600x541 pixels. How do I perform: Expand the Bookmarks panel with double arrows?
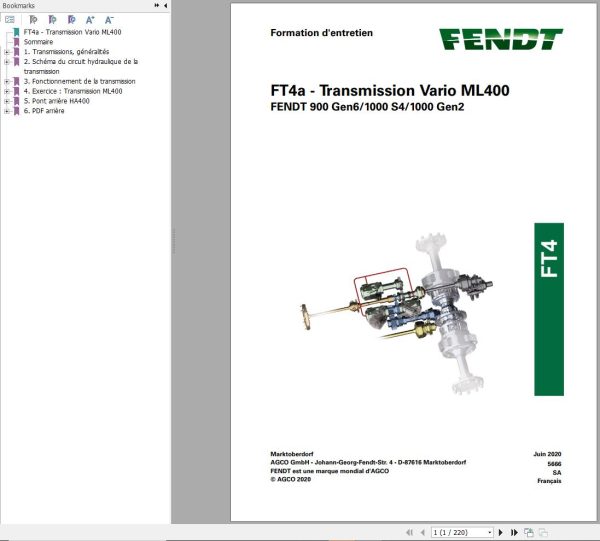pos(157,5)
